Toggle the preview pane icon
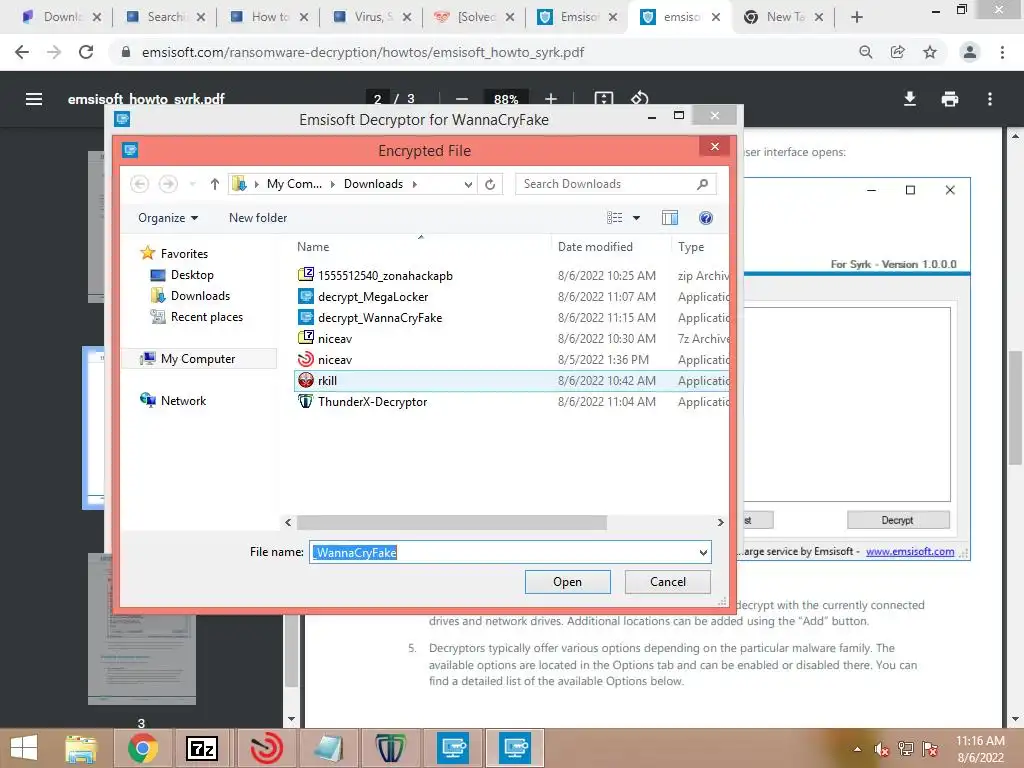 (x=670, y=218)
